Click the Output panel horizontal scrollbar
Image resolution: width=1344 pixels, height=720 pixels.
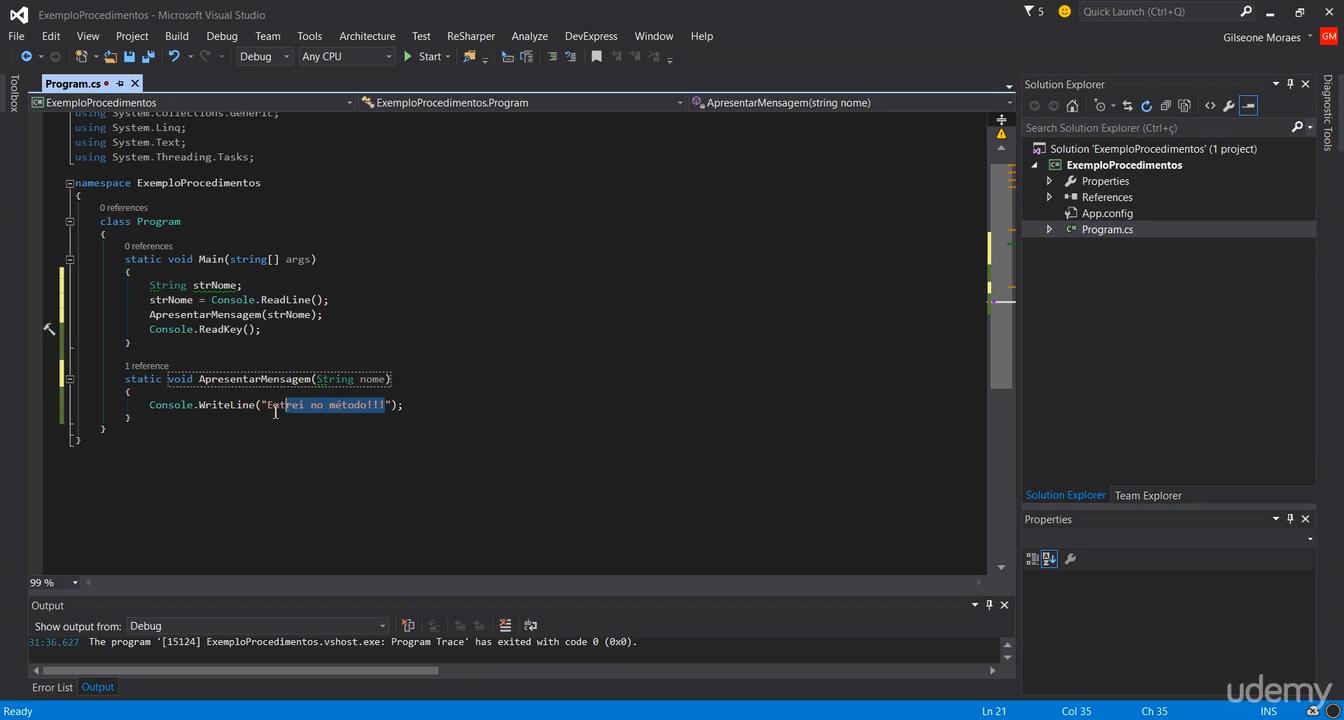(240, 670)
